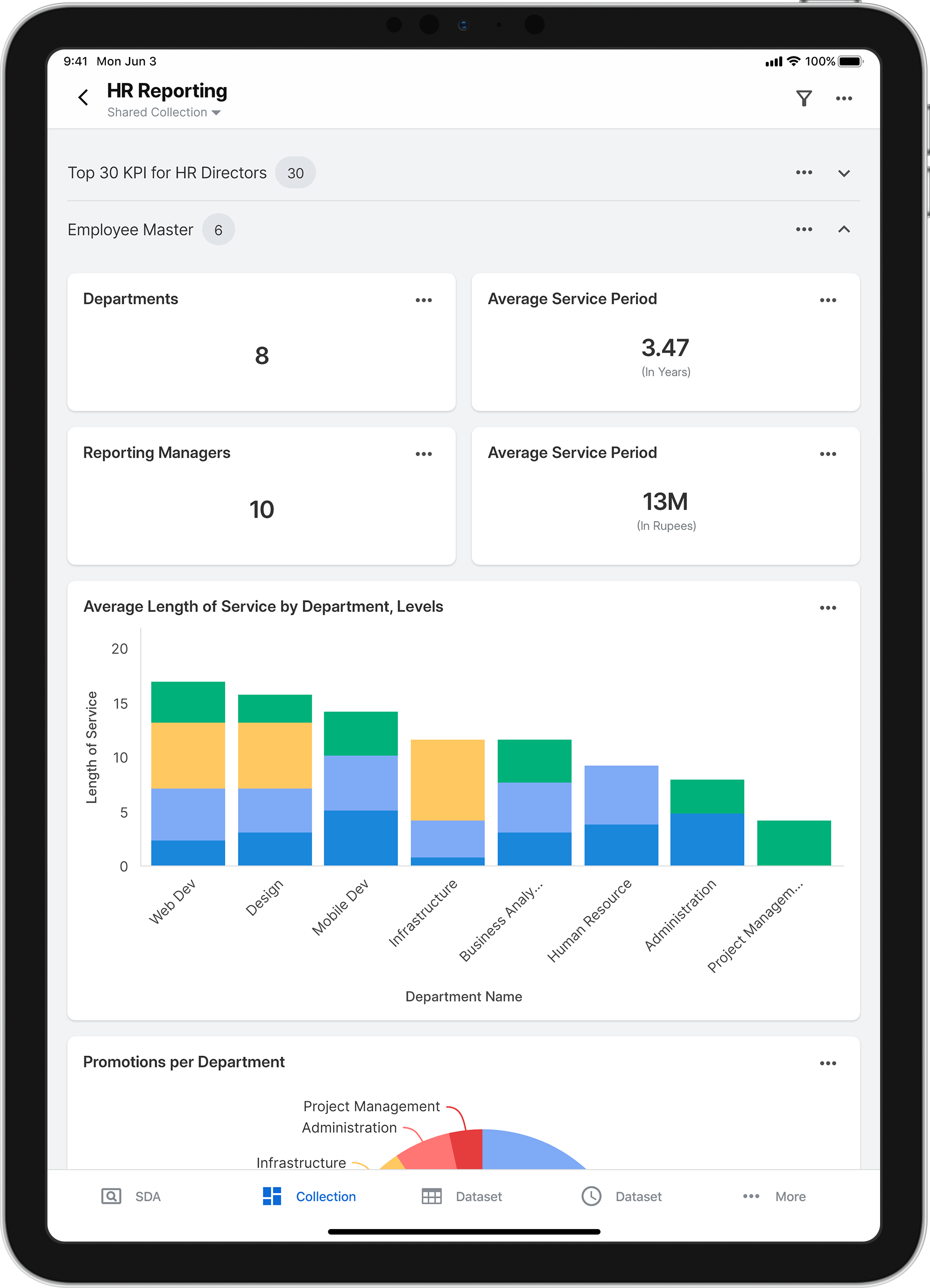Select the Departments value 8
The width and height of the screenshot is (930, 1288).
[x=262, y=356]
